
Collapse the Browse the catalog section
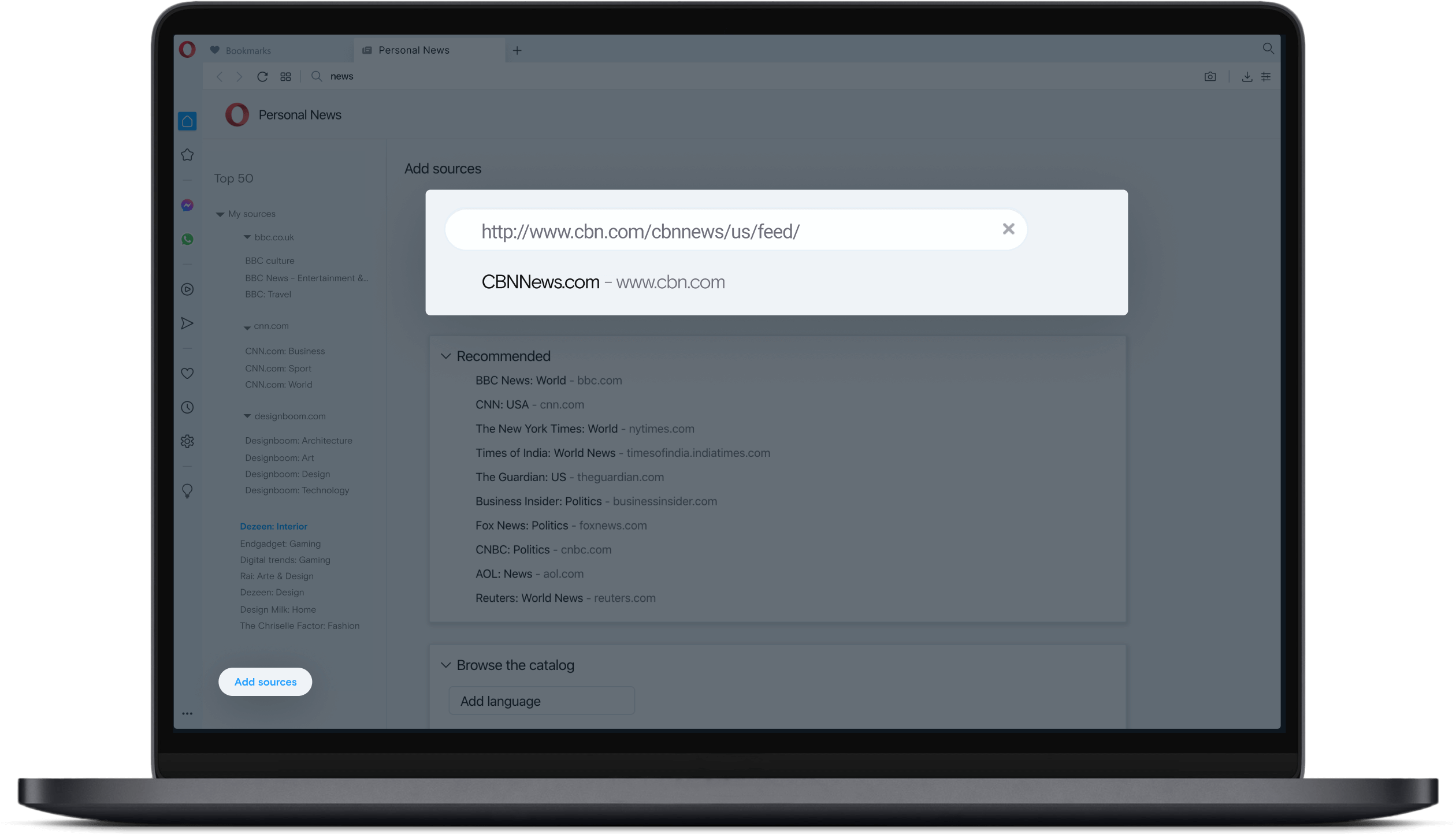pos(445,665)
